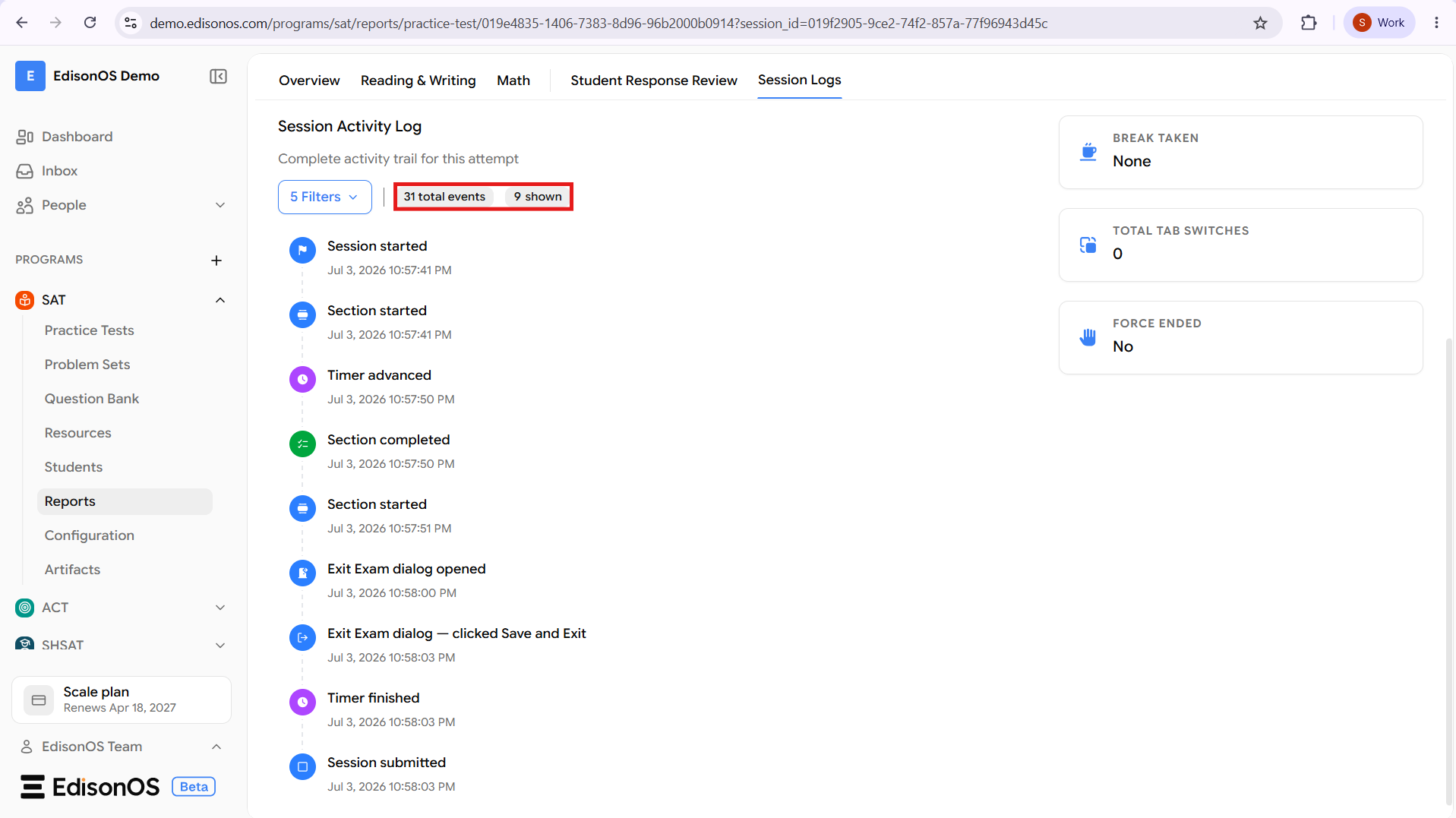
Task: Toggle the EdisonOS Team menu chevron
Action: point(216,747)
